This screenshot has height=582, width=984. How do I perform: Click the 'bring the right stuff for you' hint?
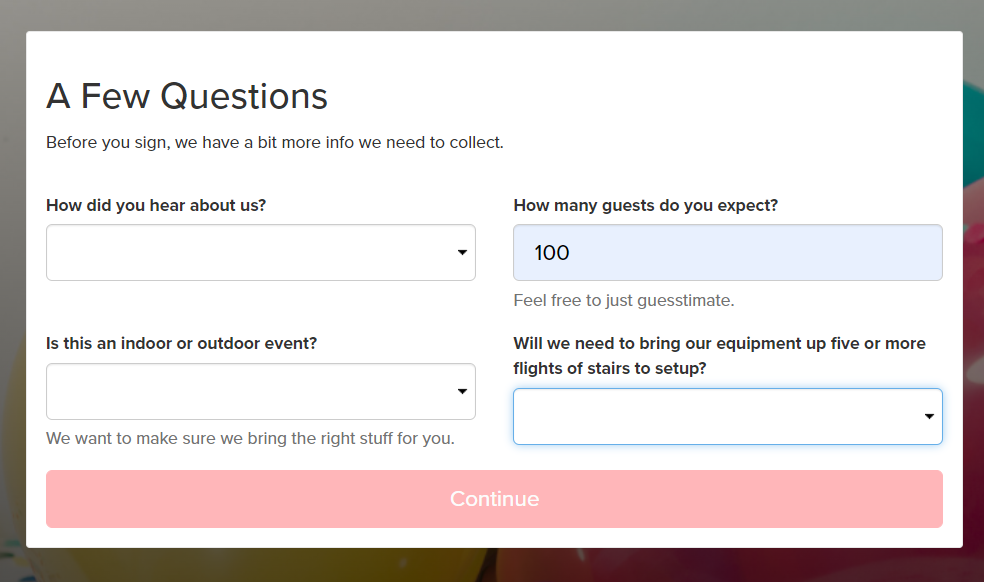(x=250, y=438)
